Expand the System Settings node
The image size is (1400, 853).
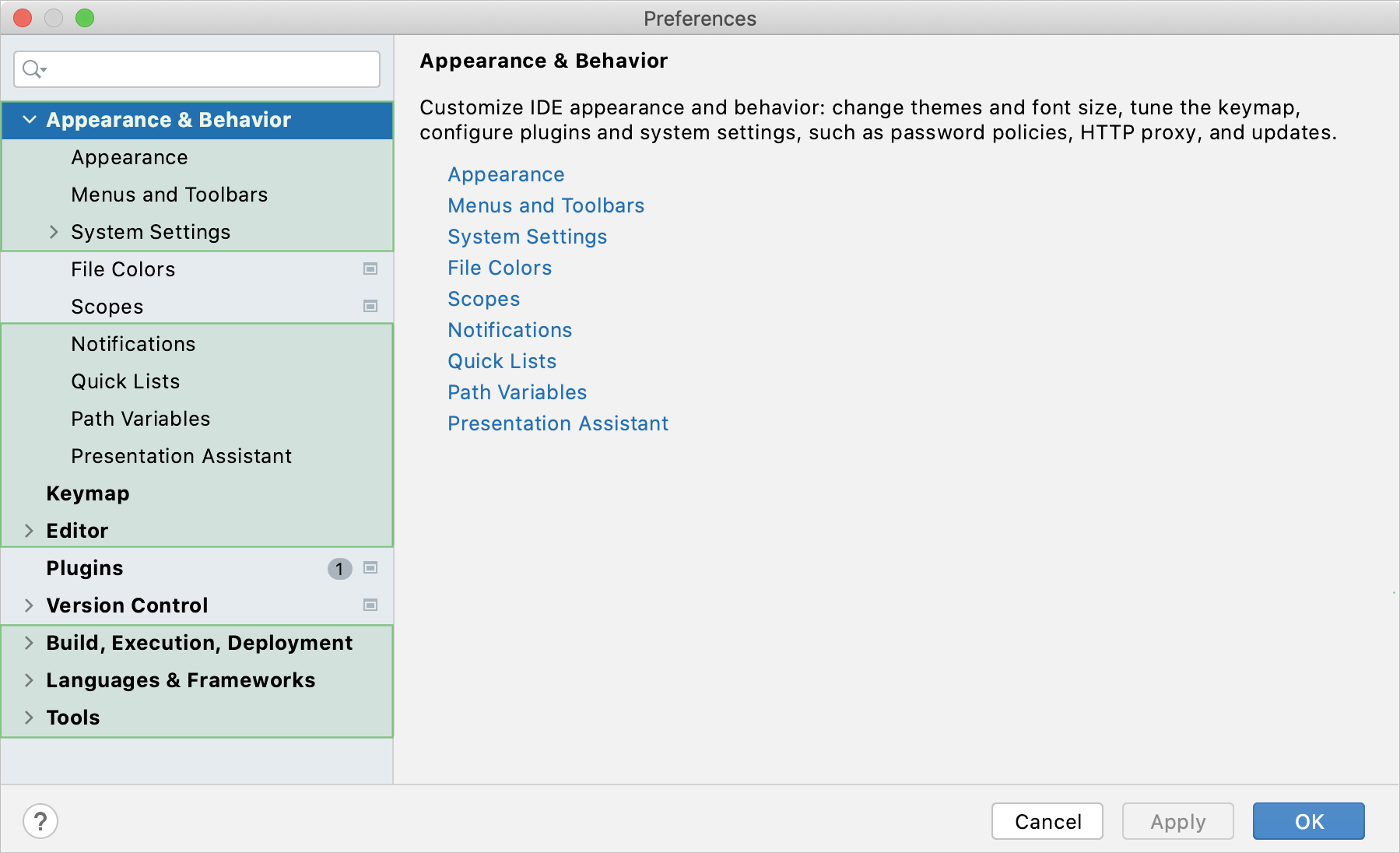click(x=54, y=232)
